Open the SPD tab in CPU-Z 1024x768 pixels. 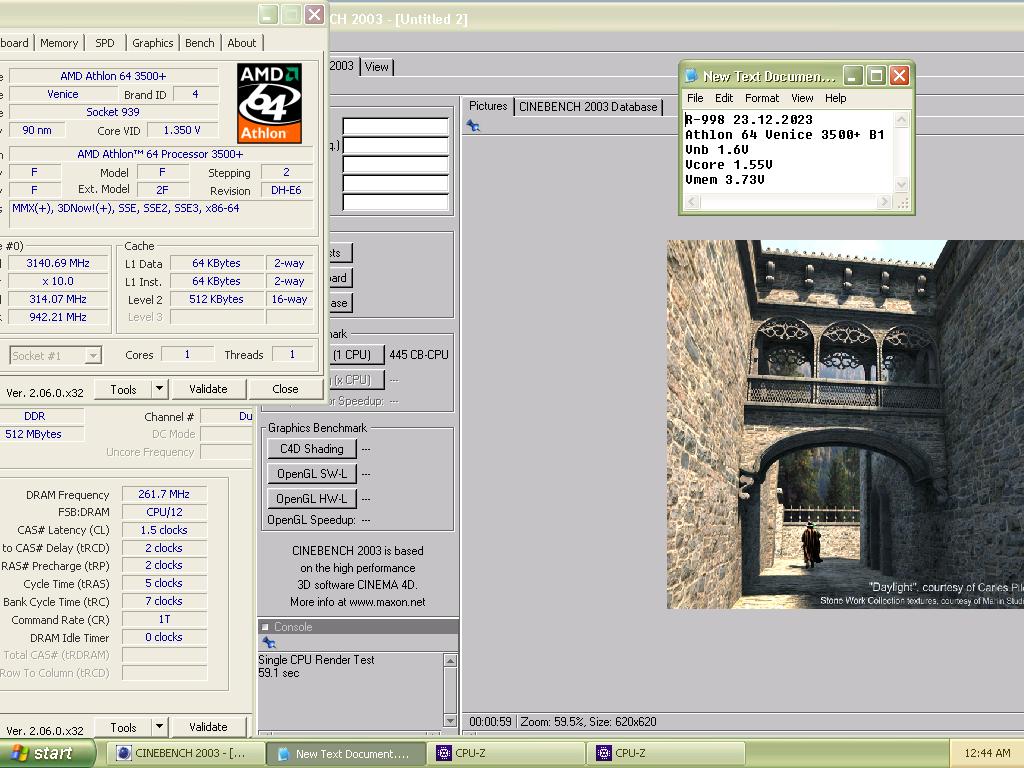[104, 43]
